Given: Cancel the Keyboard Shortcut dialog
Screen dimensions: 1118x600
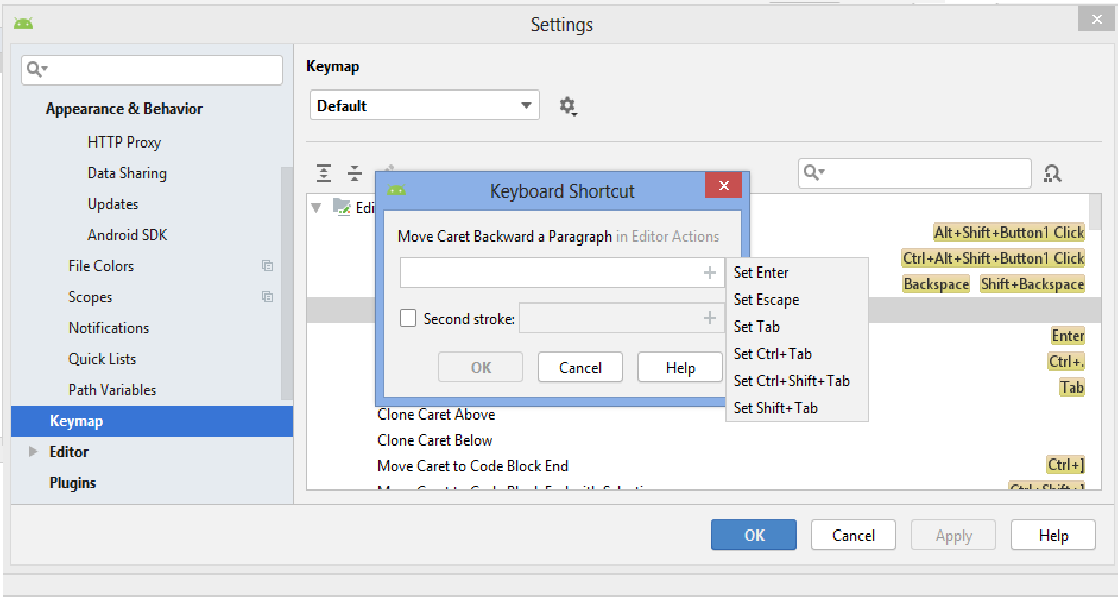Looking at the screenshot, I should 580,367.
